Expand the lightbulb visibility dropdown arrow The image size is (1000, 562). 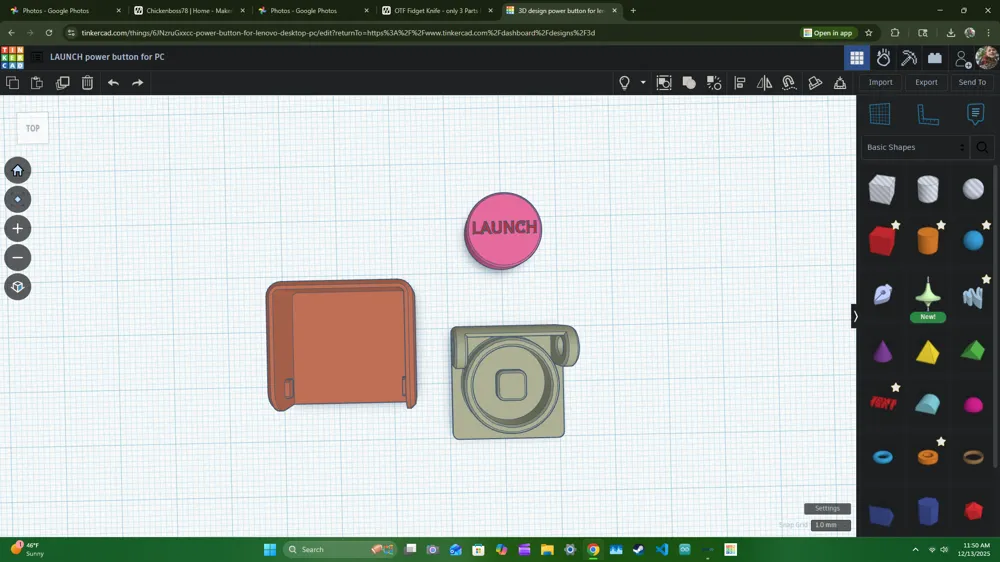click(643, 82)
